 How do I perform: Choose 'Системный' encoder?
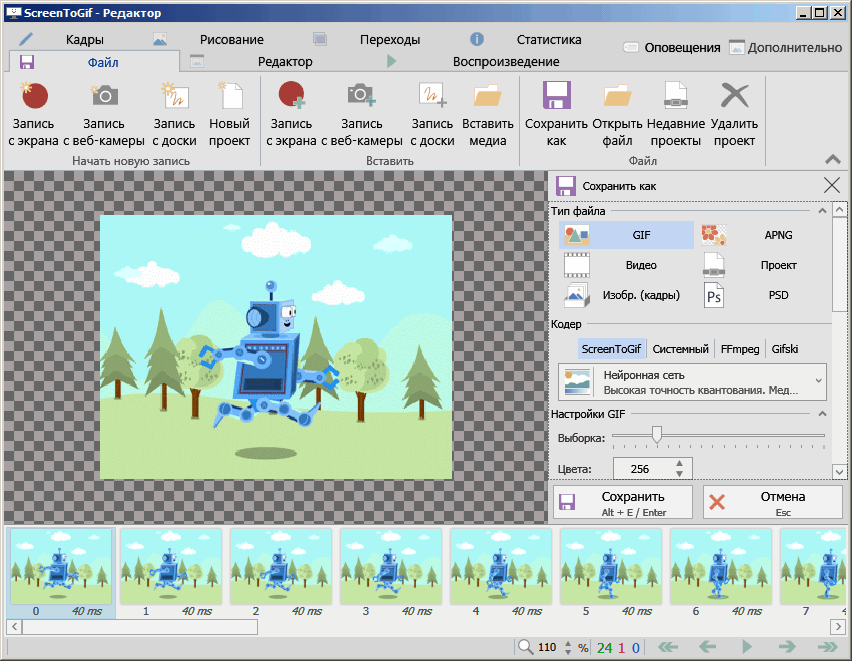[680, 349]
